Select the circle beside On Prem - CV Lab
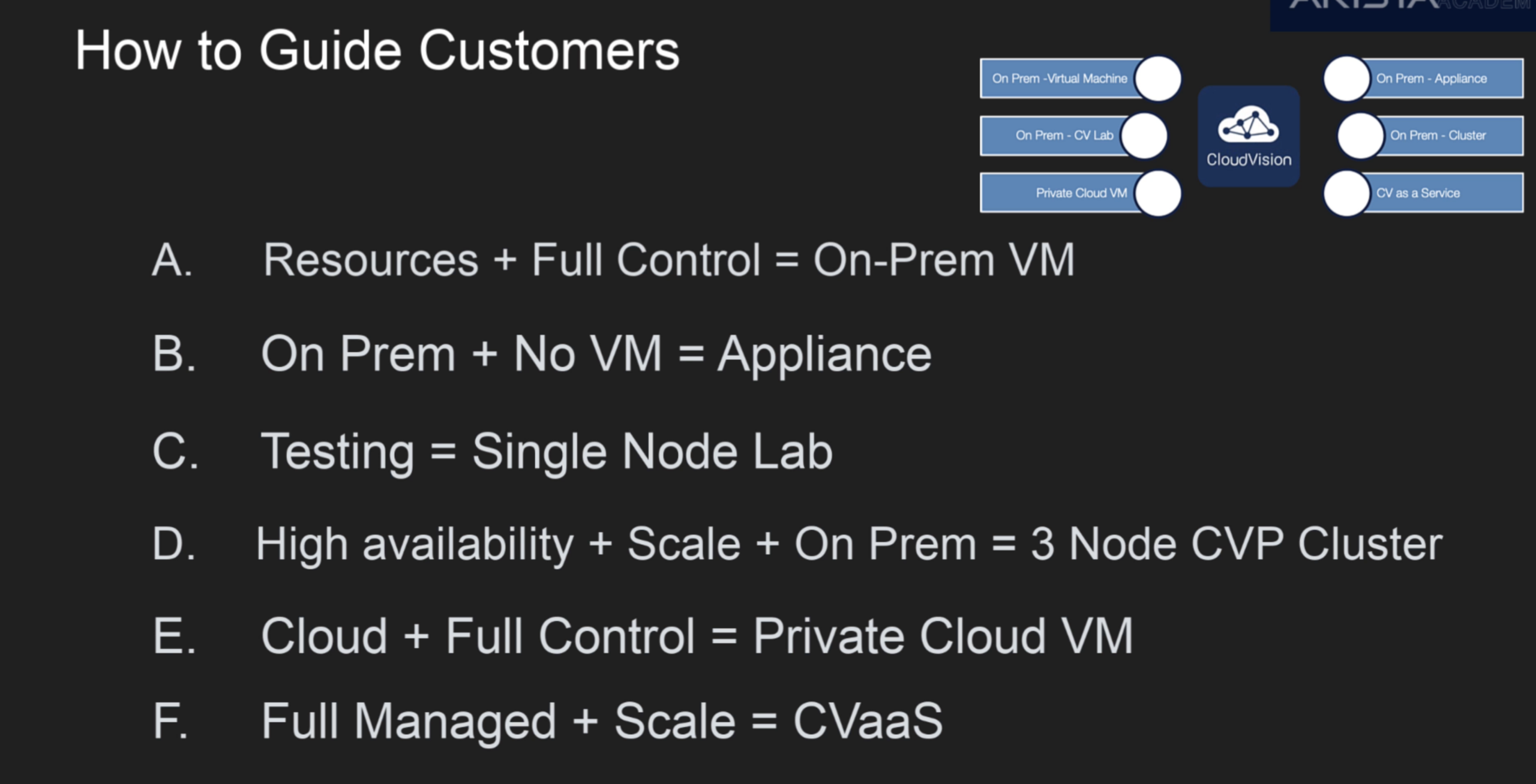1536x784 pixels. (x=1144, y=136)
